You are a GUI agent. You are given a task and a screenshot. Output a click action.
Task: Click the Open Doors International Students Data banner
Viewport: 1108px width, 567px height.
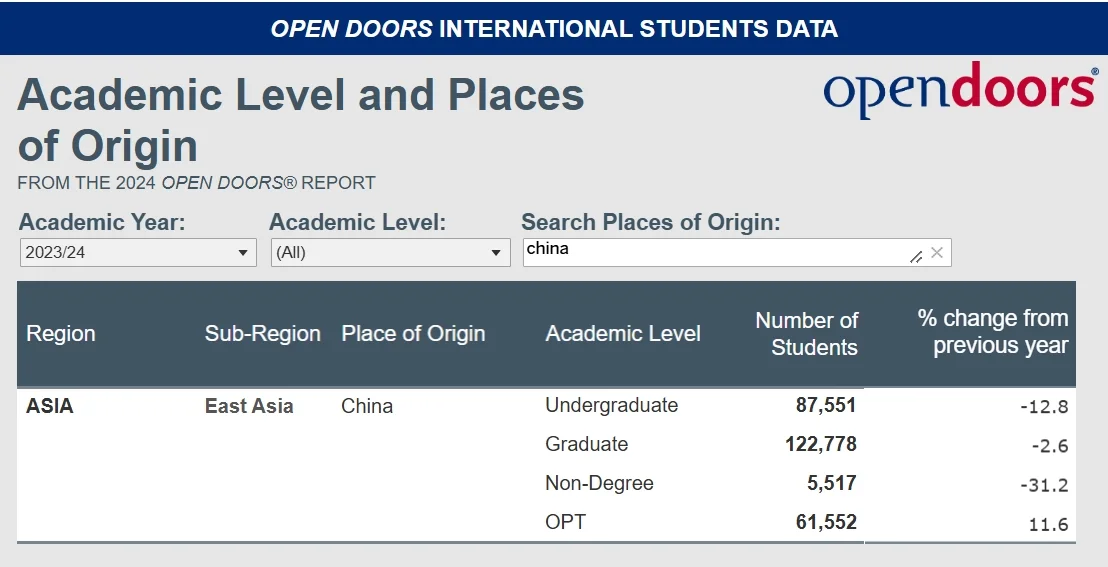point(554,27)
